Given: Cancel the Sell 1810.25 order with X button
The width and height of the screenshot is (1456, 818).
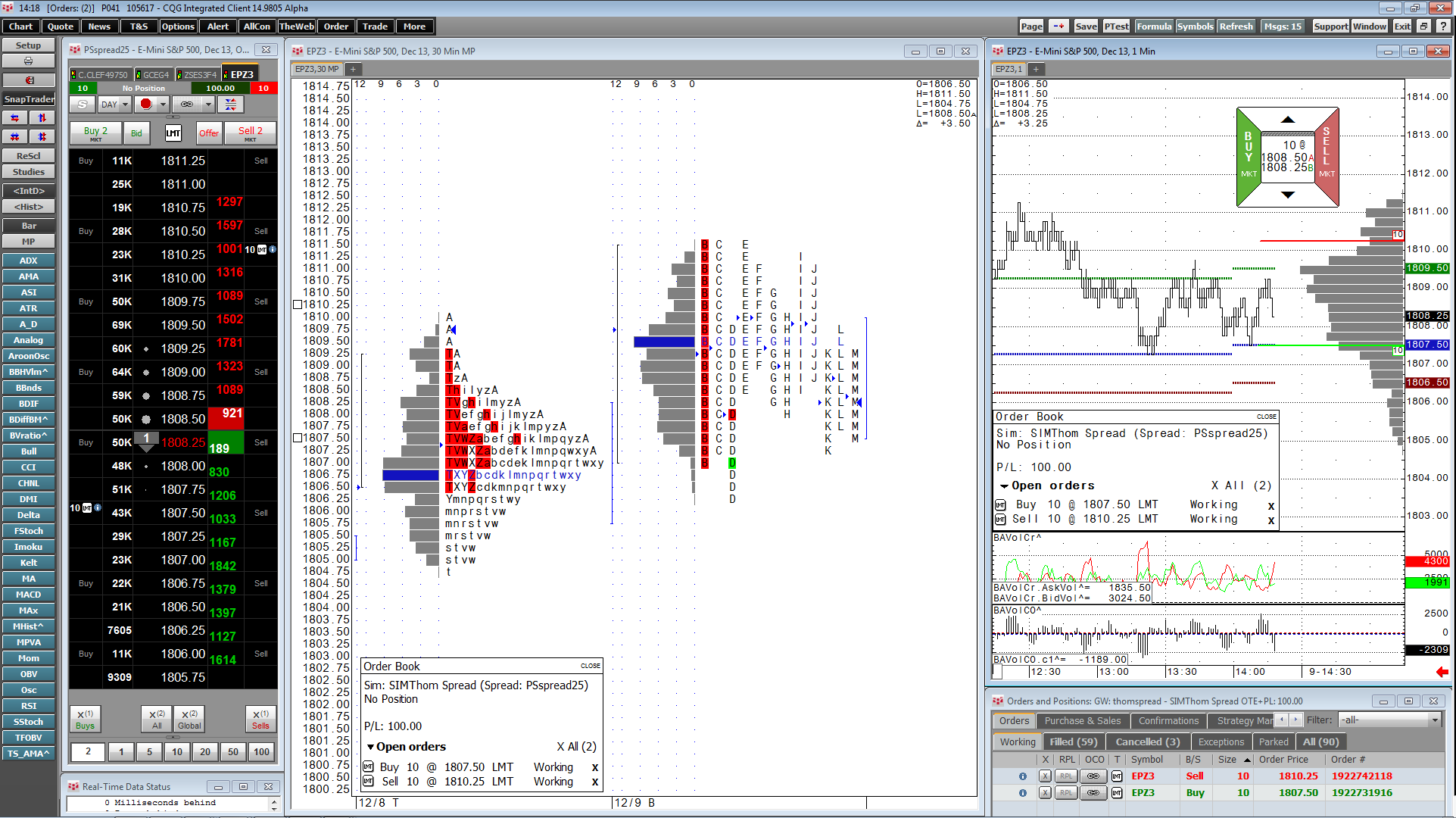Looking at the screenshot, I should point(1045,776).
